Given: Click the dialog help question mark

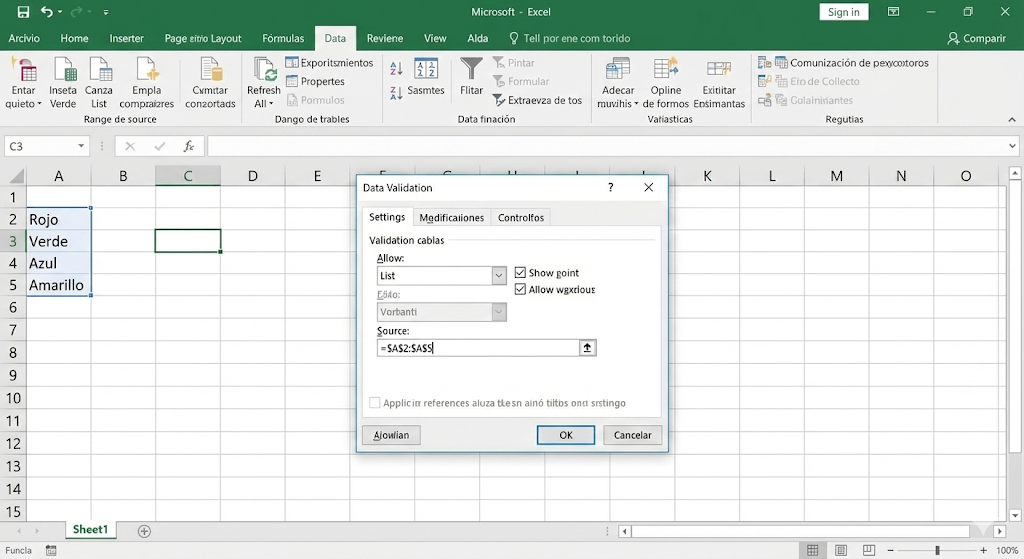Looking at the screenshot, I should tap(611, 187).
